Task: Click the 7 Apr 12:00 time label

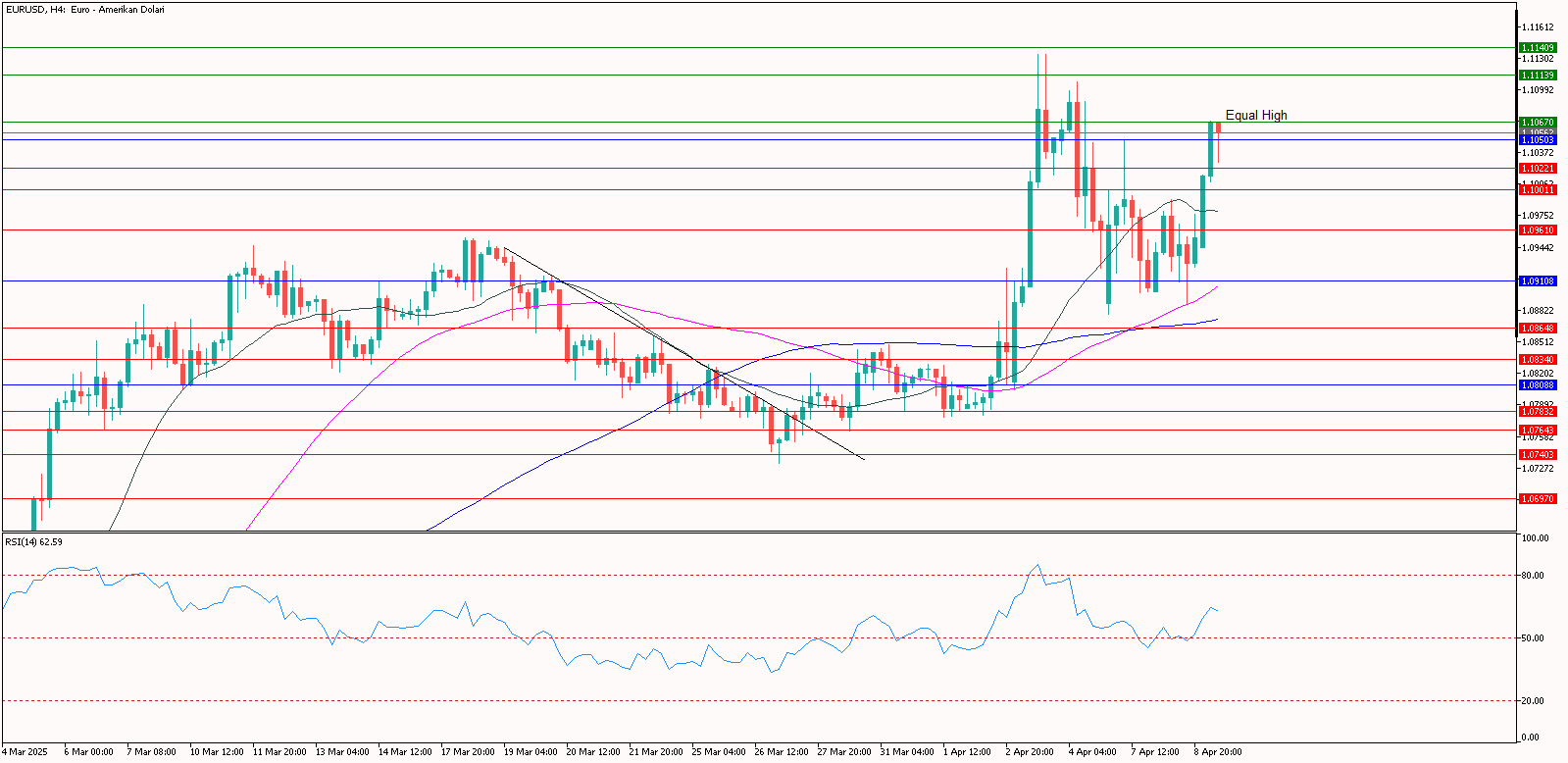Action: coord(1155,752)
